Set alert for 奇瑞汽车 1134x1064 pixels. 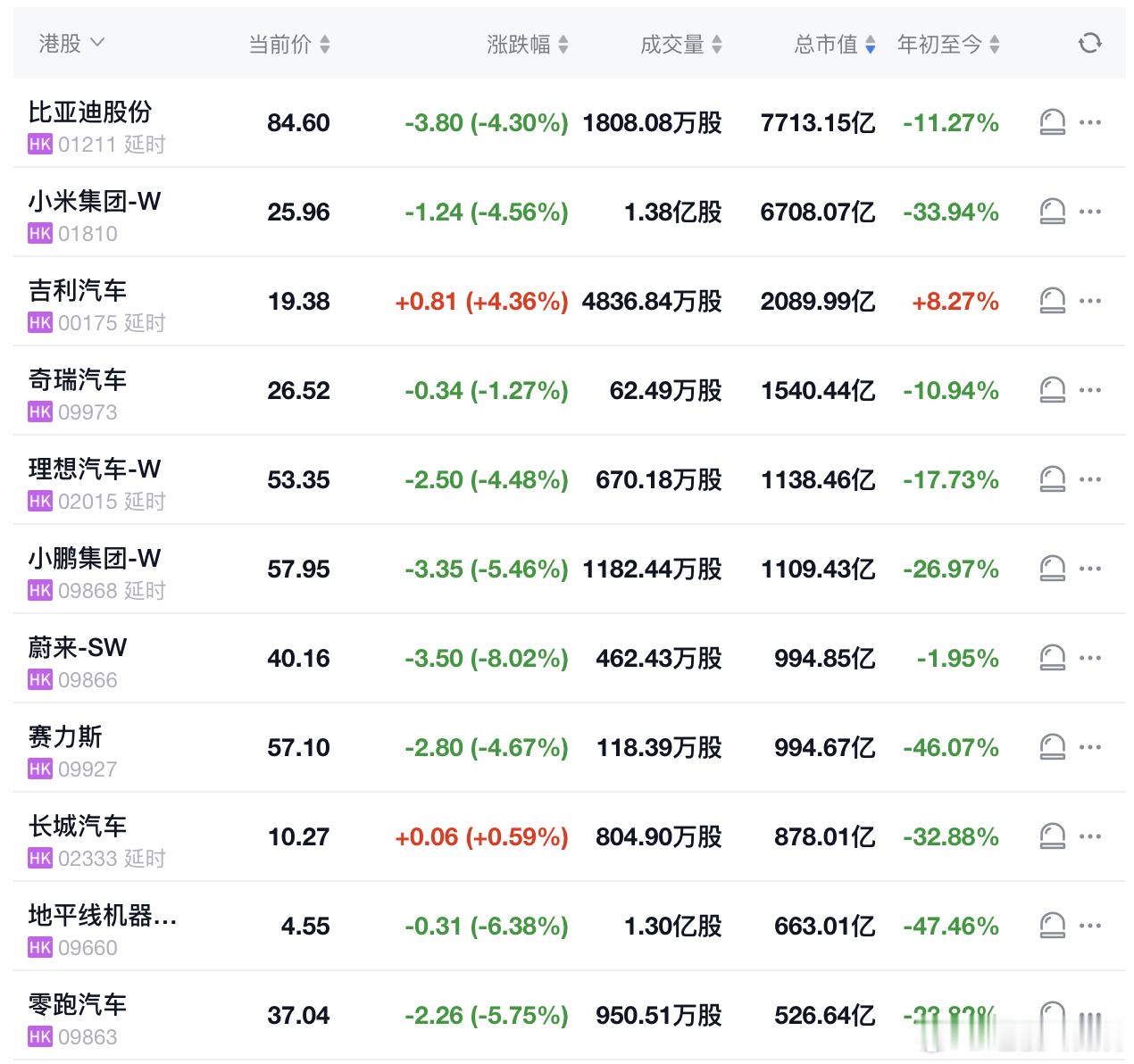tap(1053, 390)
